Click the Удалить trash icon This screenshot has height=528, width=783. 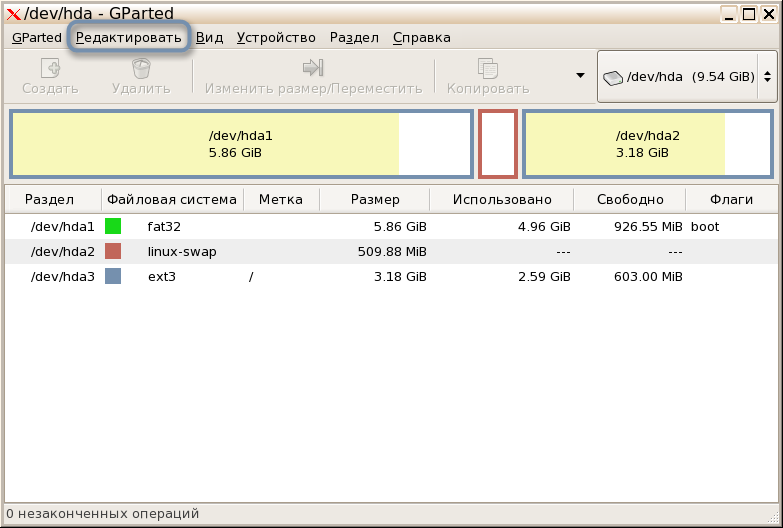[141, 68]
